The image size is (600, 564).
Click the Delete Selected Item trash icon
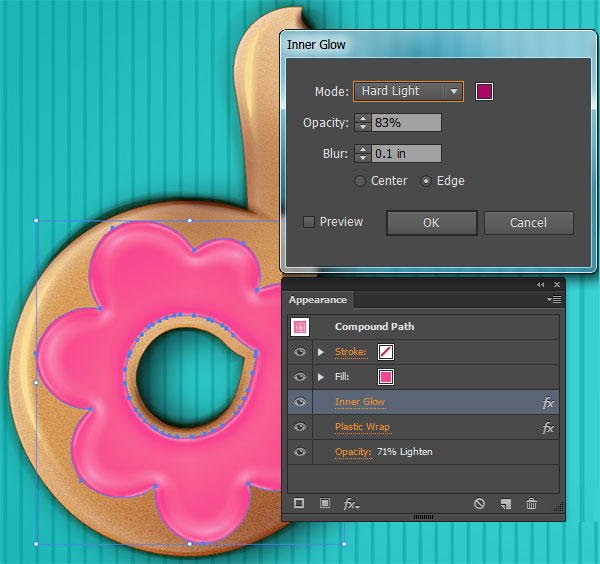(532, 504)
